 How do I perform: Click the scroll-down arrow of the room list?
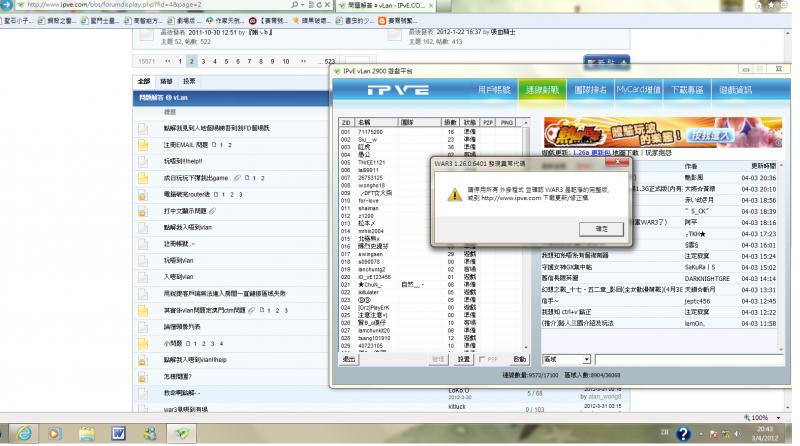tap(526, 349)
